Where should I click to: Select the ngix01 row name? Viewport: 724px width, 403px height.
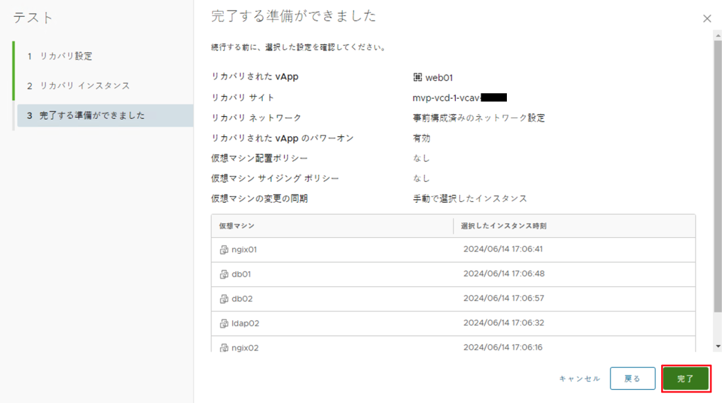click(244, 249)
